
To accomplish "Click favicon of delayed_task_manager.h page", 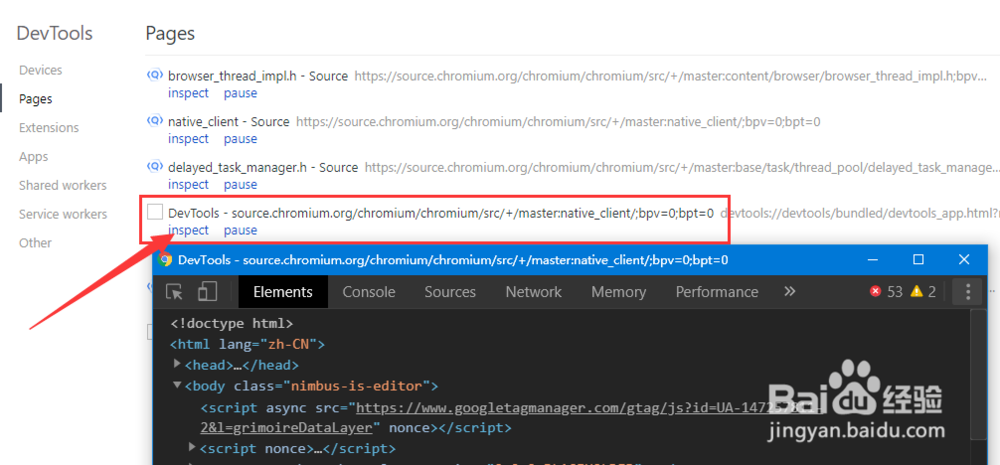I will (x=155, y=166).
